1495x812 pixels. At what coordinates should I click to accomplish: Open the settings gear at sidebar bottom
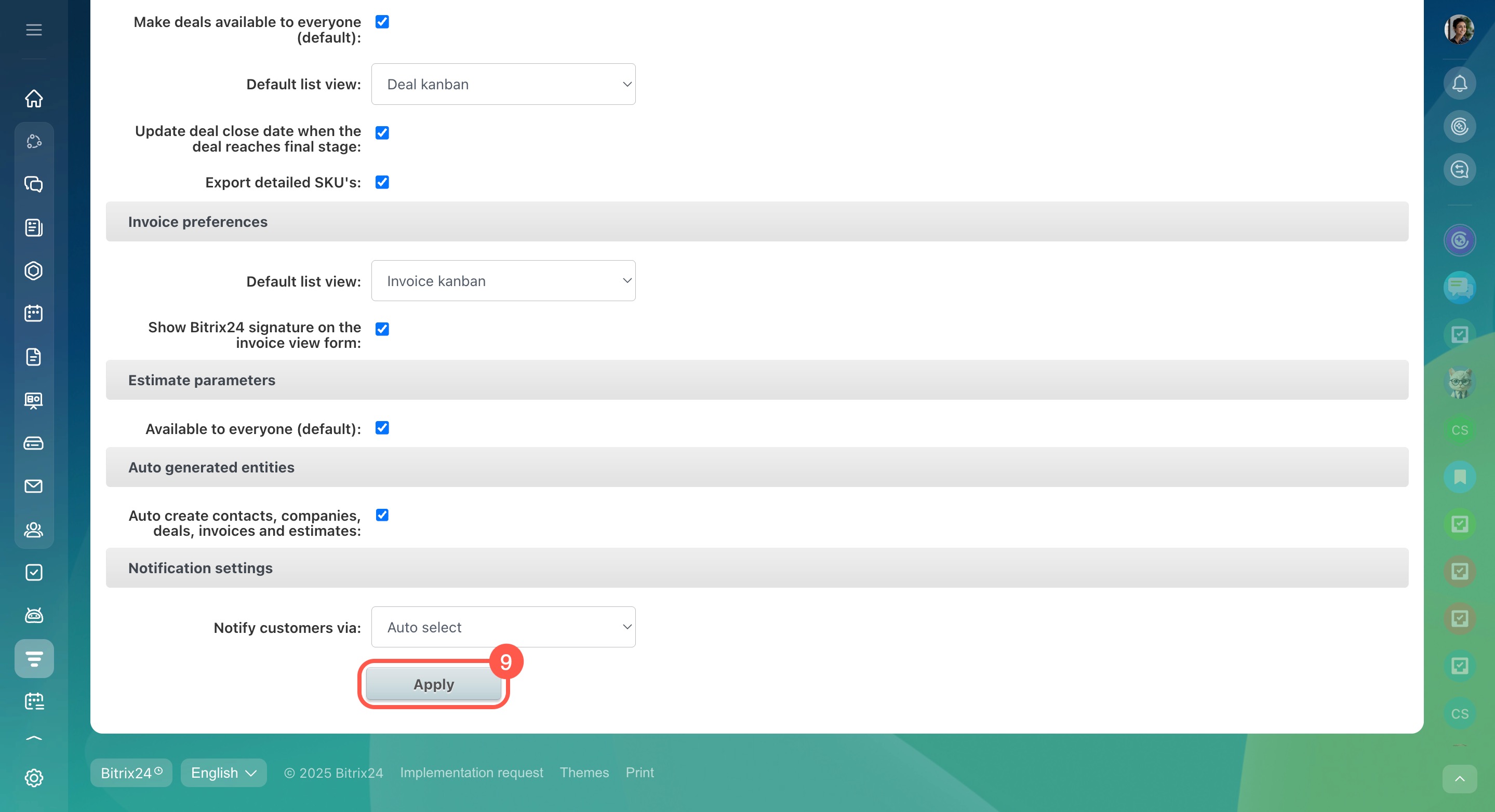(34, 778)
